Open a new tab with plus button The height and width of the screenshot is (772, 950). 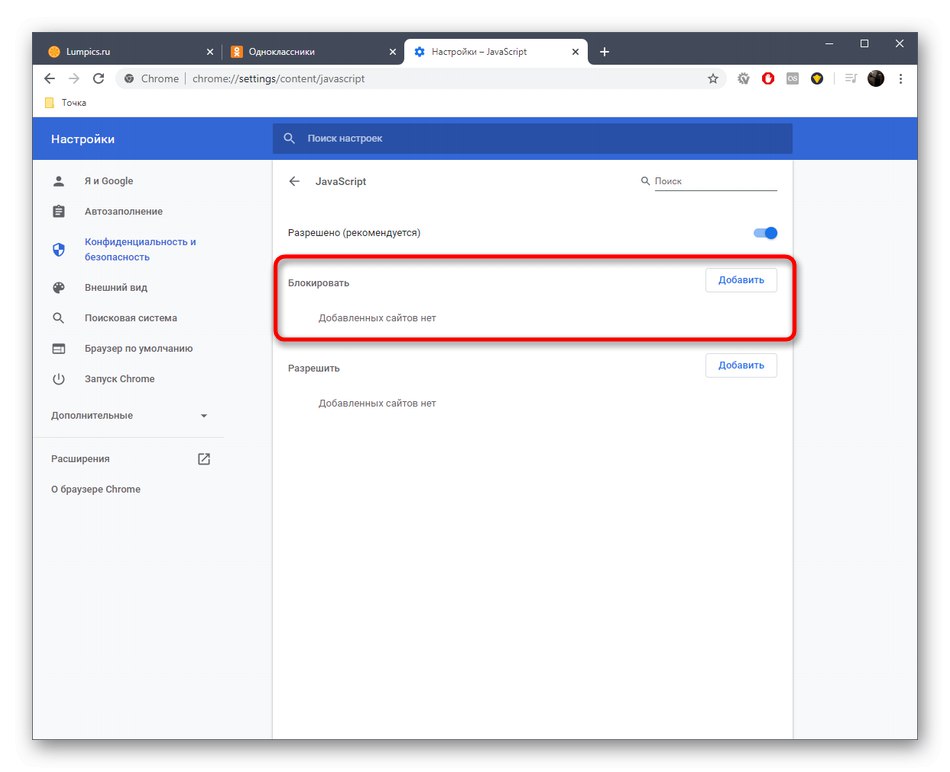(604, 52)
